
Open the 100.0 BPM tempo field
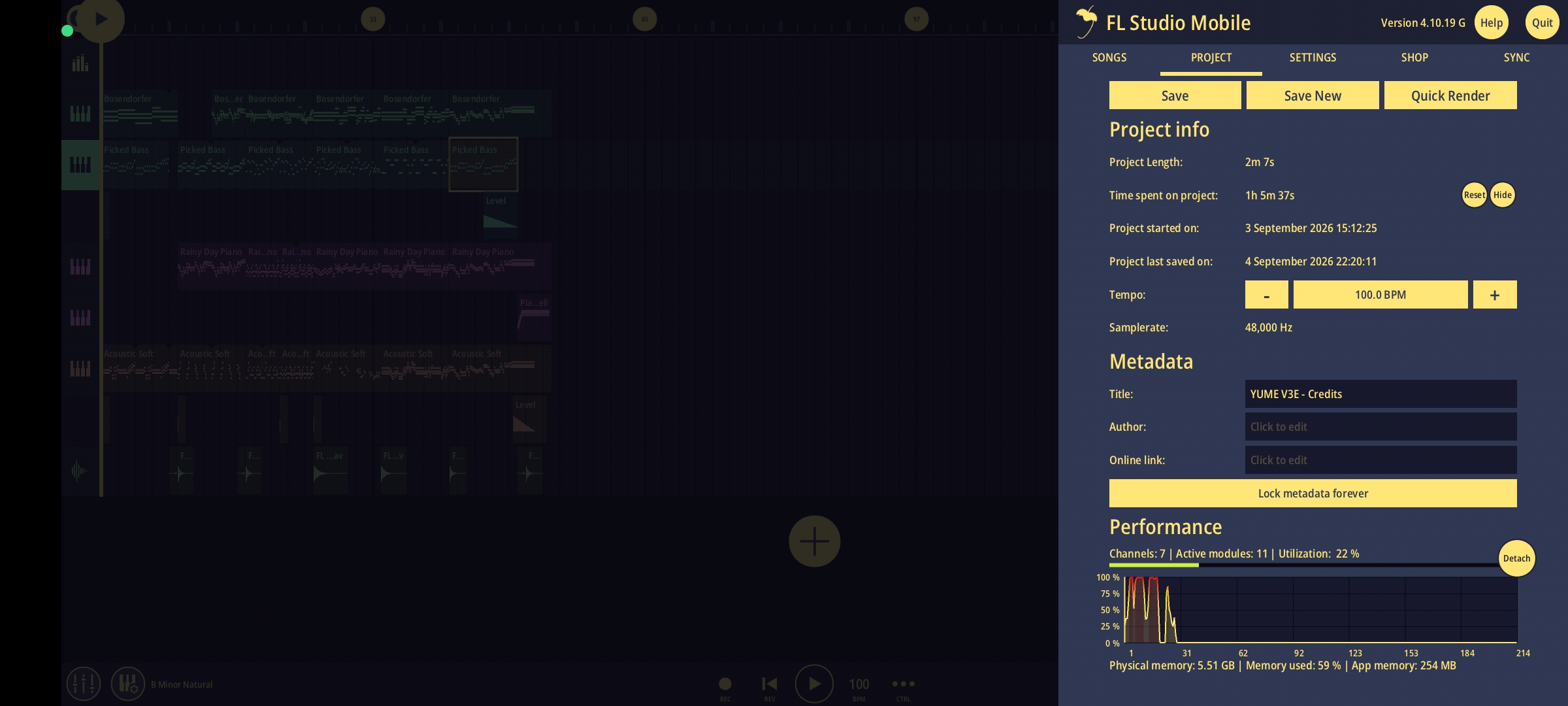pos(1380,295)
